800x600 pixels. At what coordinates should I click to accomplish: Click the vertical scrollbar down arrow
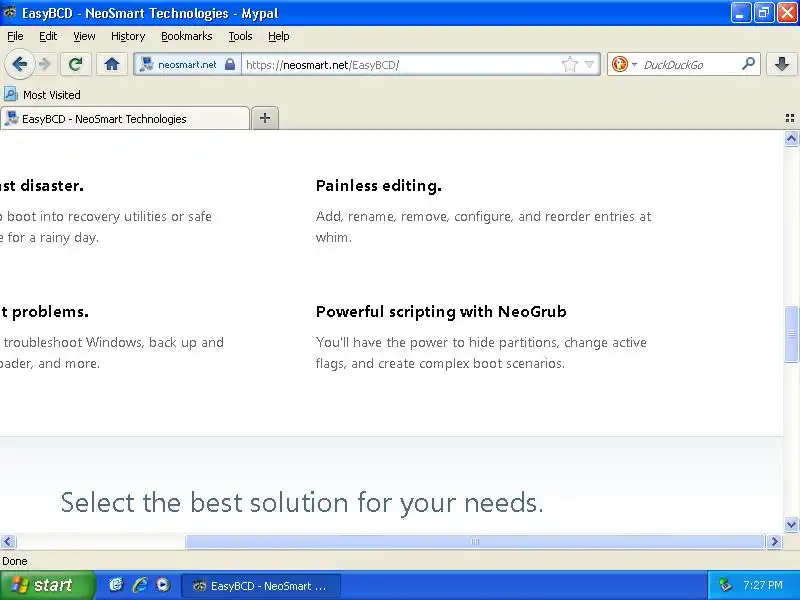click(791, 524)
